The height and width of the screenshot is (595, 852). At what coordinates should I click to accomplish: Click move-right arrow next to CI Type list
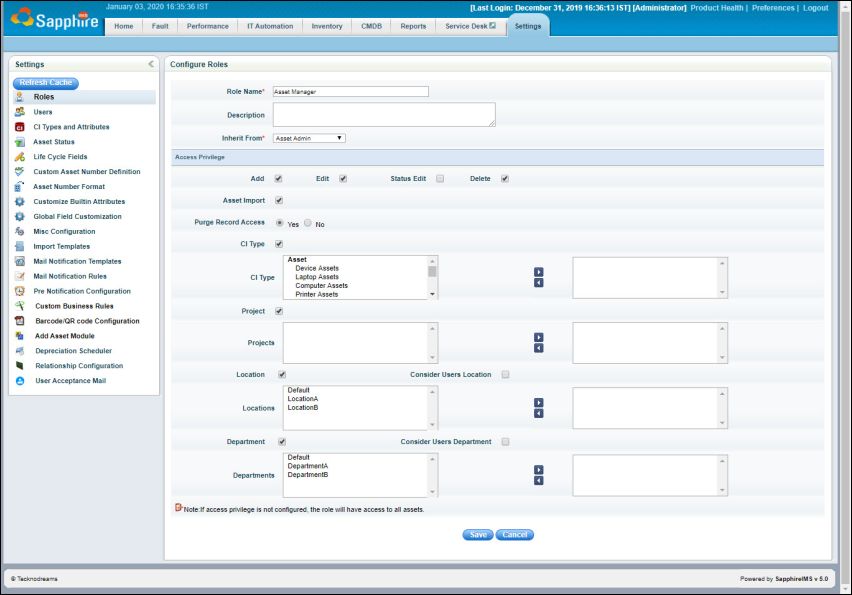pyautogui.click(x=538, y=271)
